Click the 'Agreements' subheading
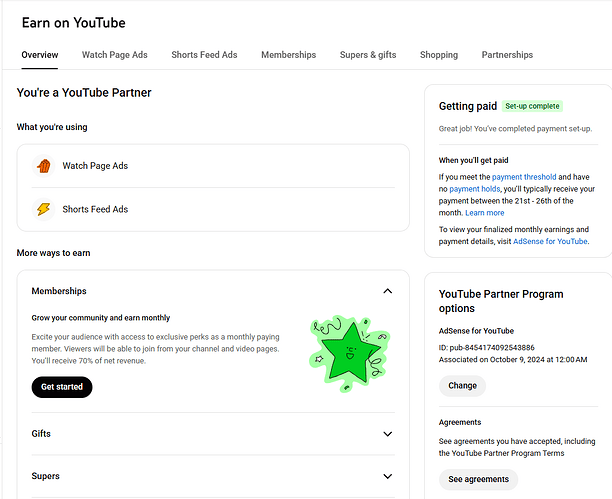This screenshot has height=499, width=612. (x=460, y=422)
